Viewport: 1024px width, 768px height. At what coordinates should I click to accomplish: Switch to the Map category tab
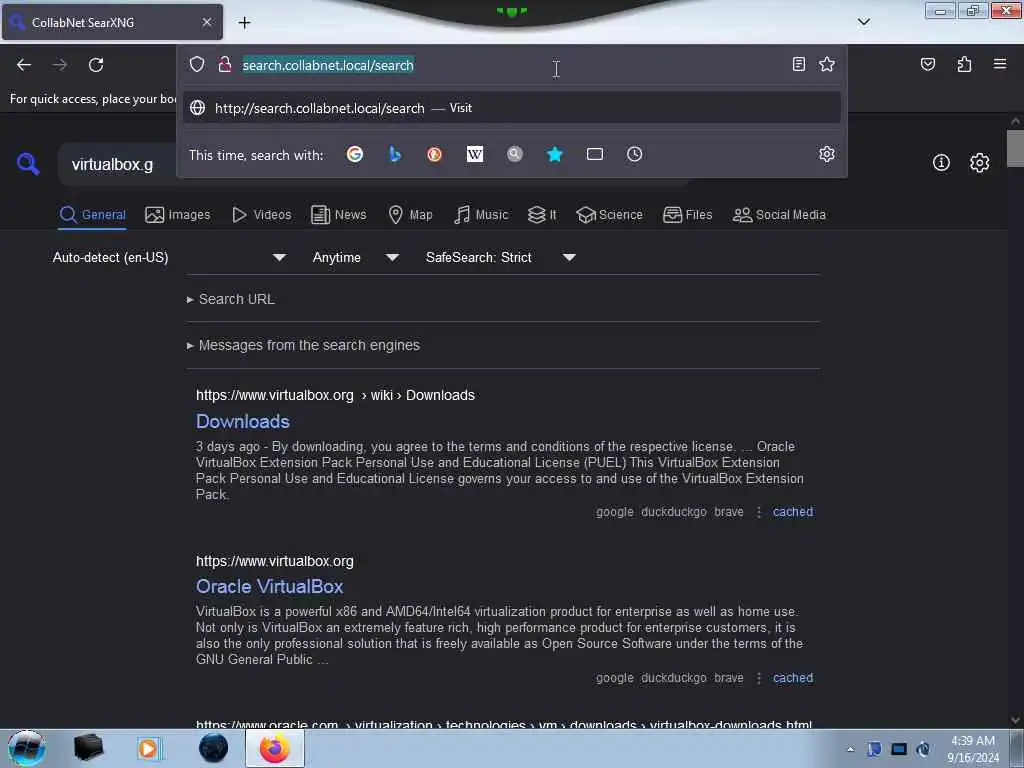point(410,215)
